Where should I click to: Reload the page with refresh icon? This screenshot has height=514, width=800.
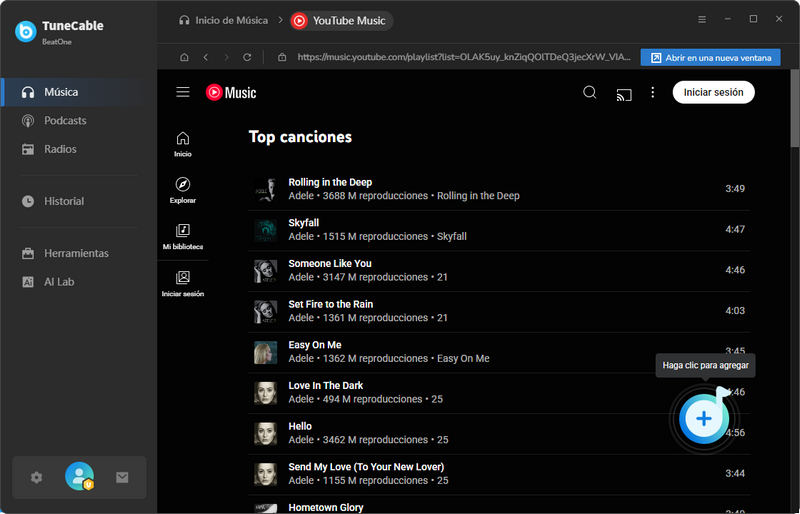247,57
